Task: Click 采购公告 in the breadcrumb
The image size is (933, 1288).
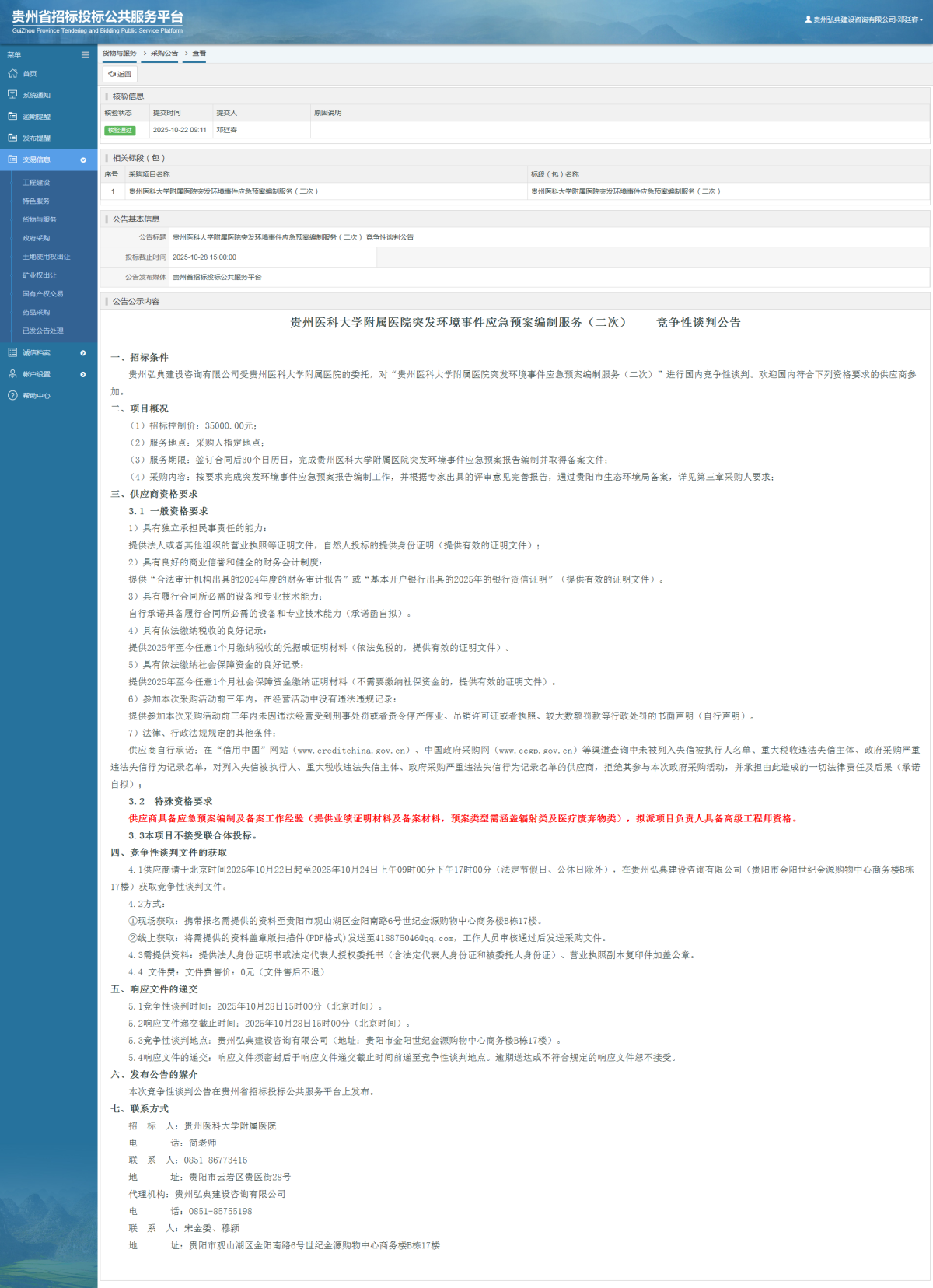Action: [164, 54]
